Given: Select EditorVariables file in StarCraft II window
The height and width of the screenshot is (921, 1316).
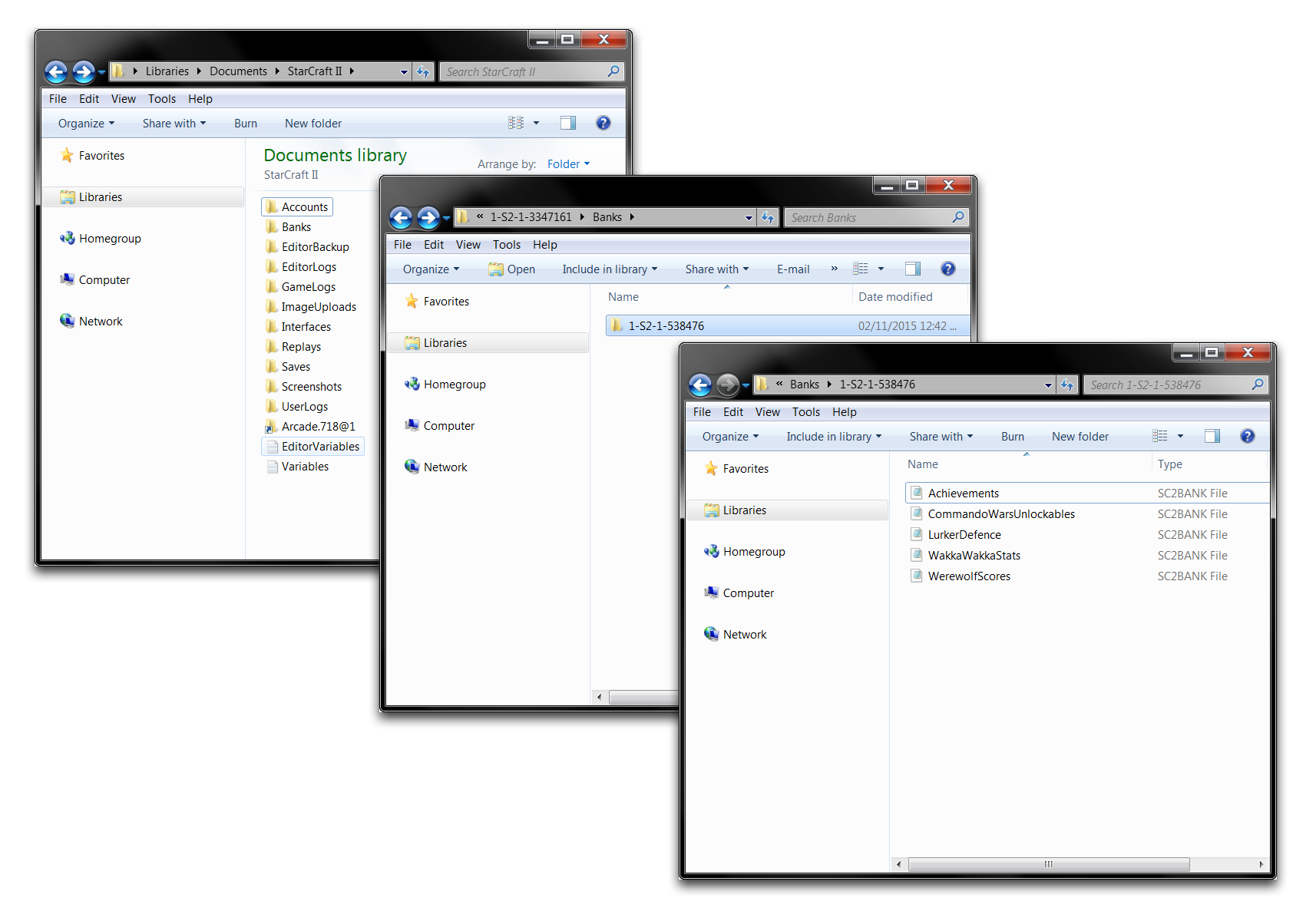Looking at the screenshot, I should click(313, 446).
